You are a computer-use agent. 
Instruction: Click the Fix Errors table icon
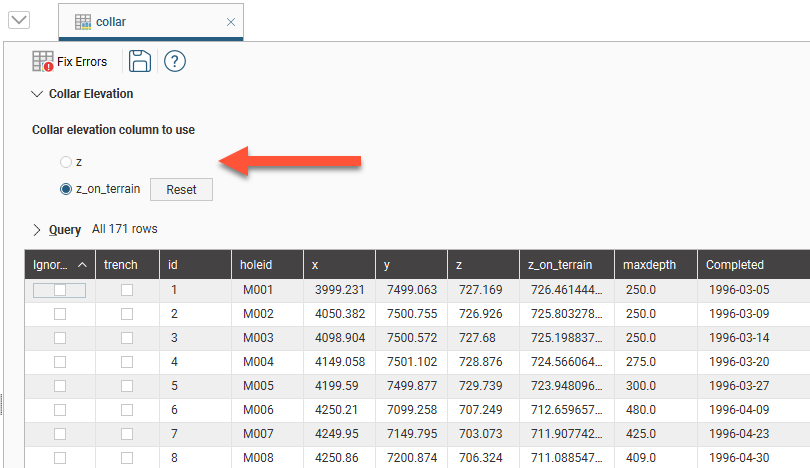click(x=43, y=62)
